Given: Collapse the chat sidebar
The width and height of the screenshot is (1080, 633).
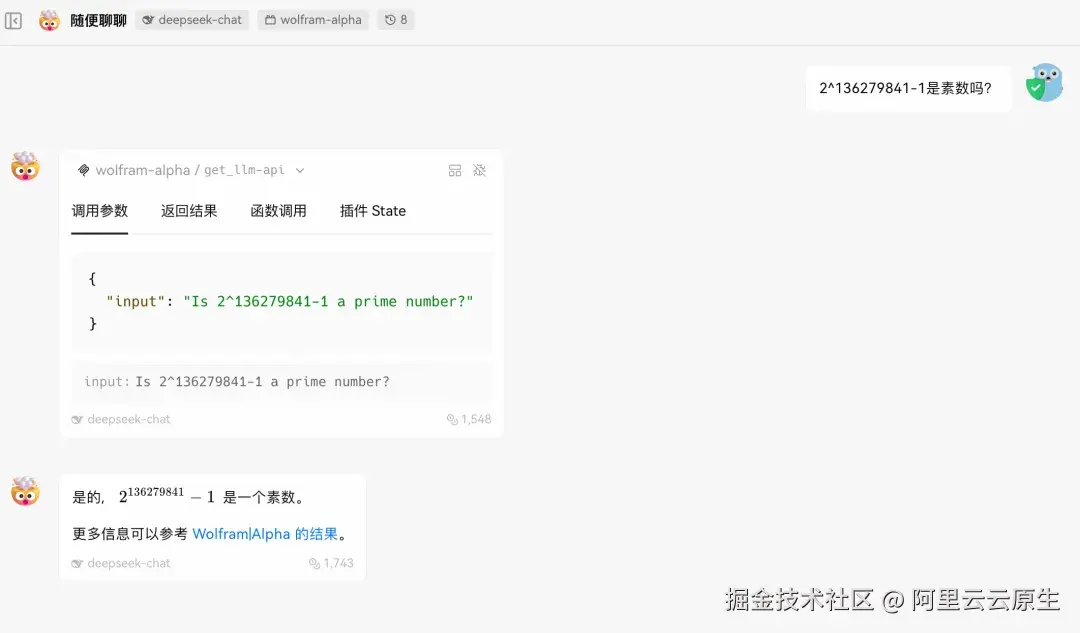Looking at the screenshot, I should [x=13, y=20].
